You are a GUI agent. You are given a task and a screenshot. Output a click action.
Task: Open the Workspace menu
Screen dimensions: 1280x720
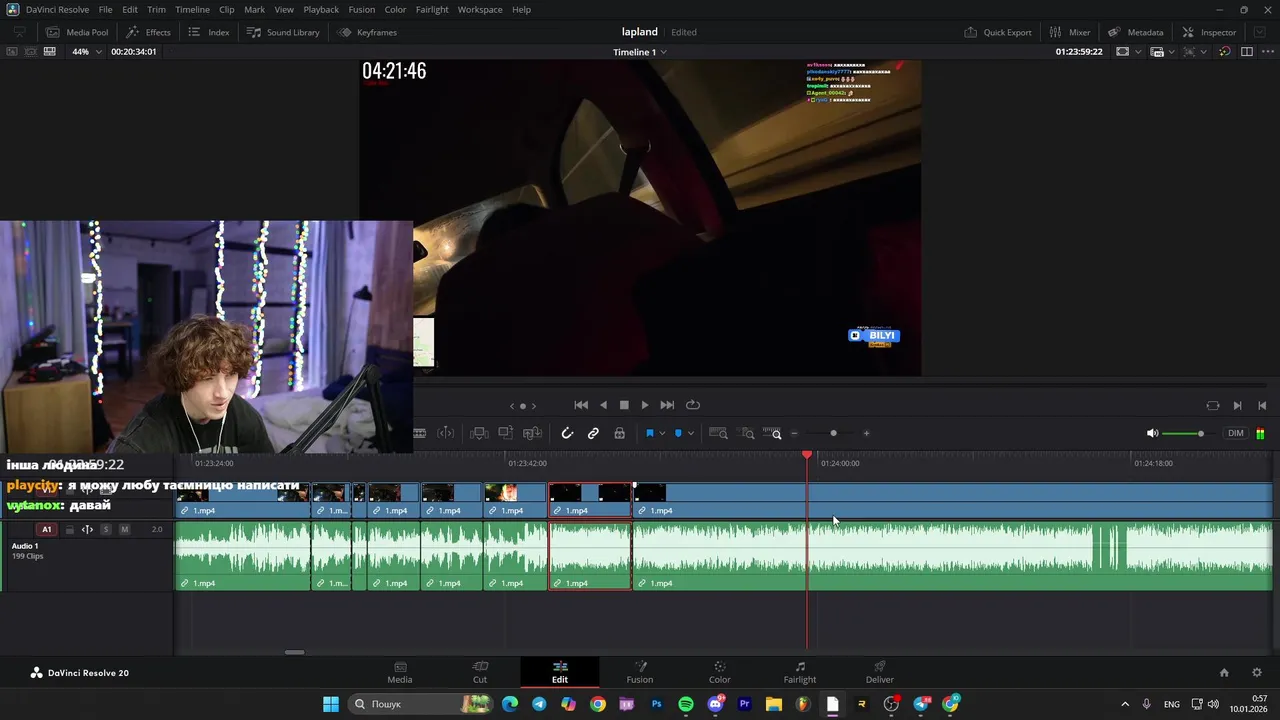pyautogui.click(x=480, y=9)
